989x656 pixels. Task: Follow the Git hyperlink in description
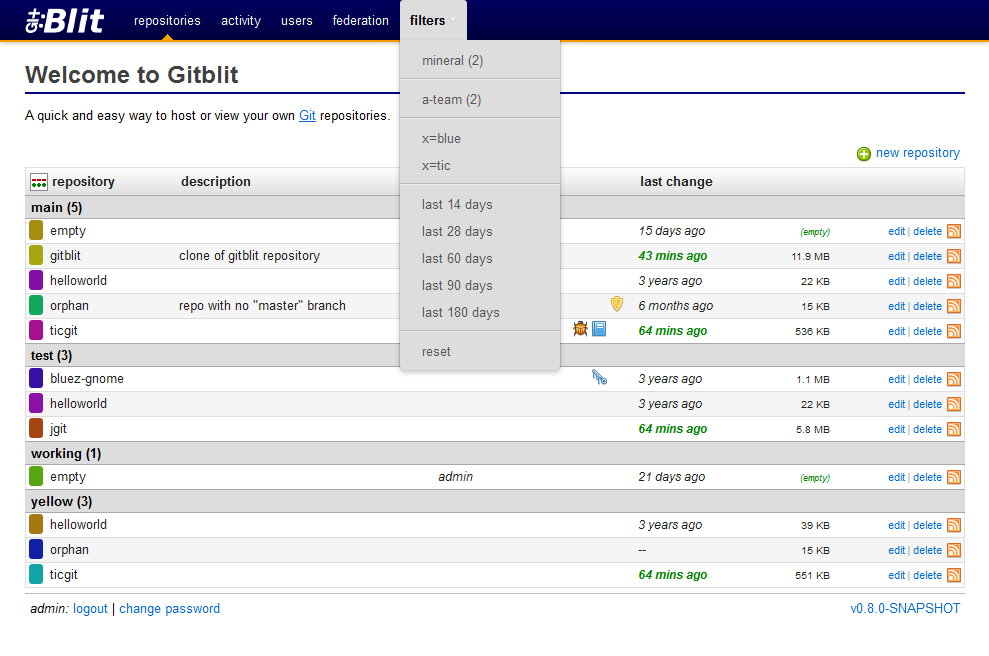click(307, 116)
